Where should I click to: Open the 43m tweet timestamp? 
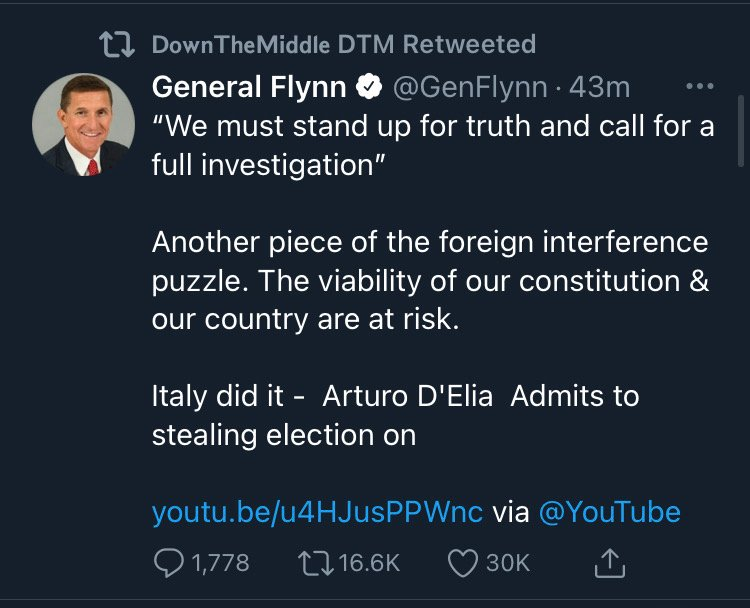coord(599,88)
